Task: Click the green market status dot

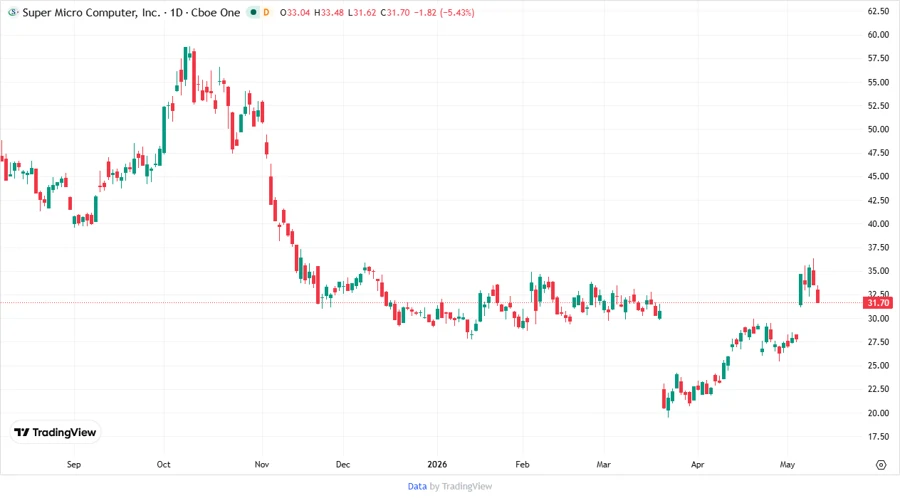Action: pyautogui.click(x=253, y=12)
